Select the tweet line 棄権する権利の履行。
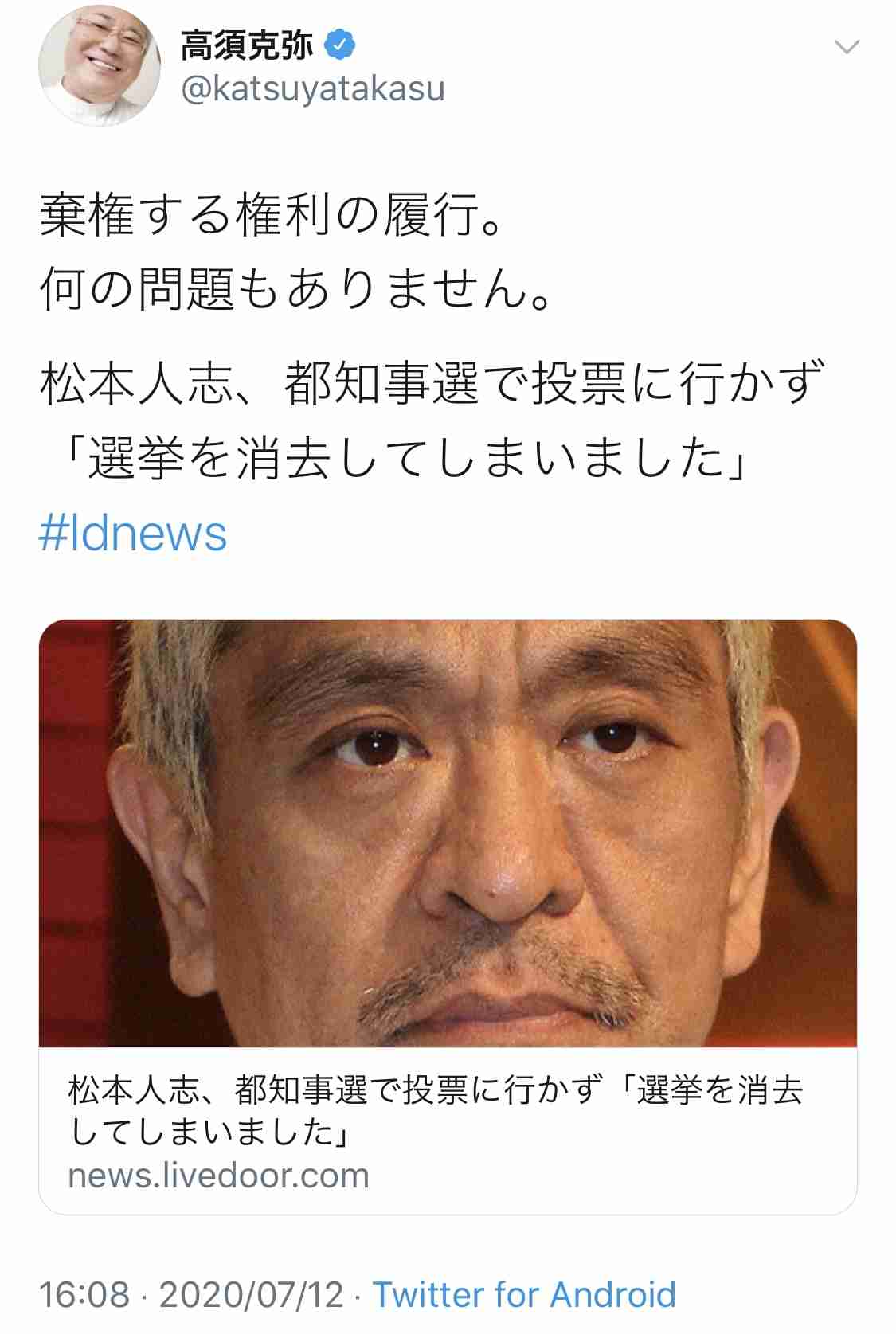The height and width of the screenshot is (1334, 896). pyautogui.click(x=272, y=215)
